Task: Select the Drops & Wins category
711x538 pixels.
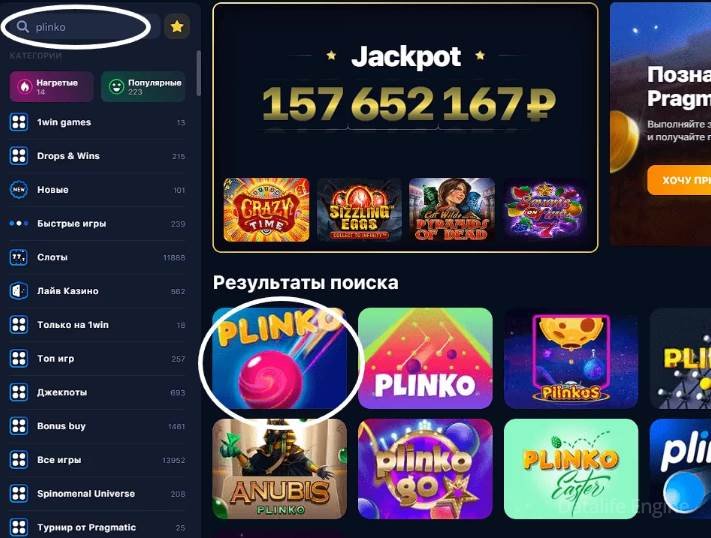Action: point(97,156)
